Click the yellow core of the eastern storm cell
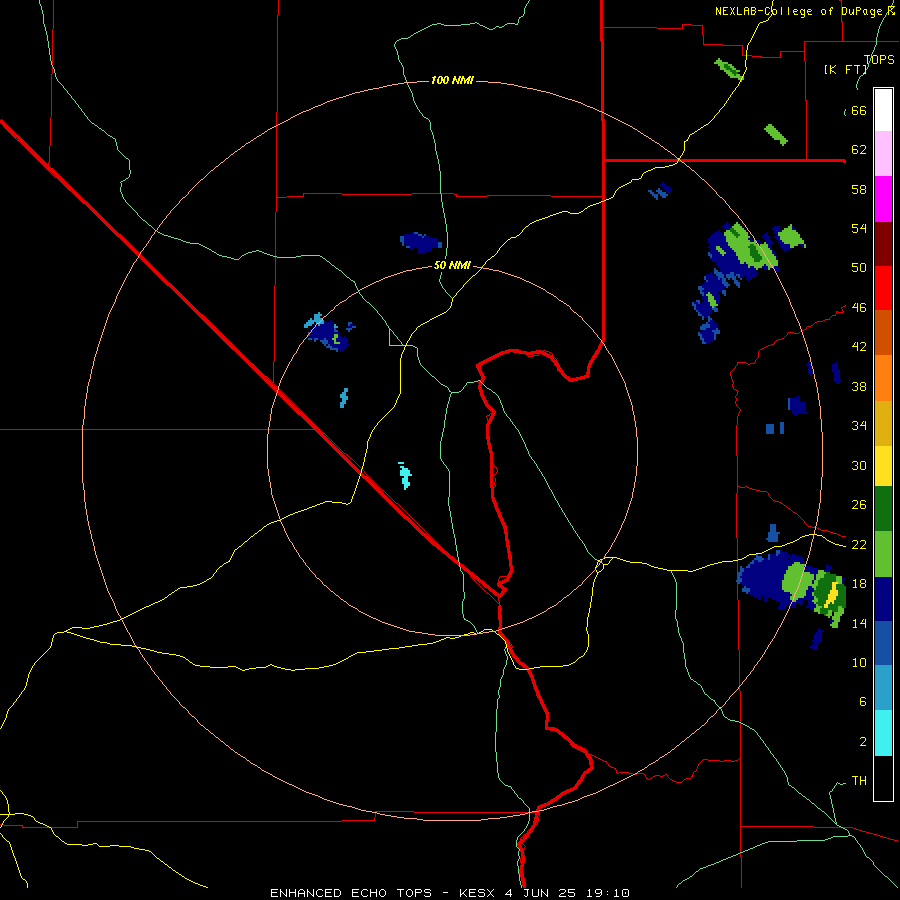 [x=831, y=595]
